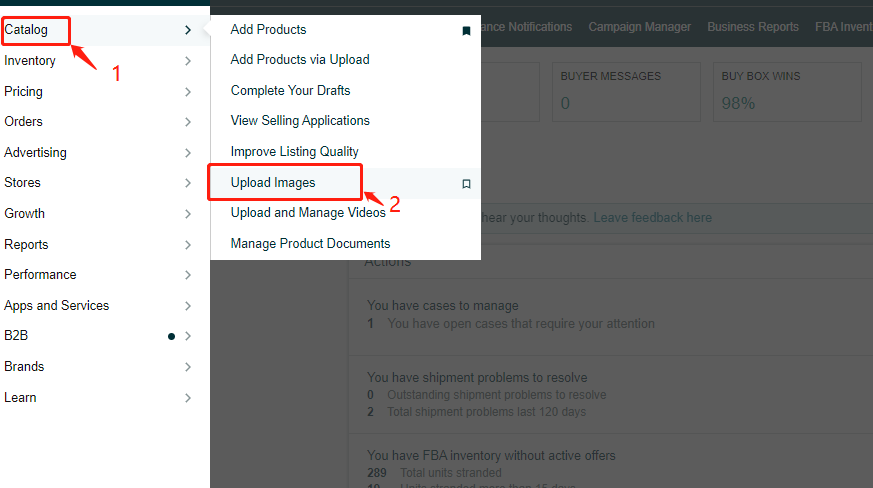Select View Selling Applications
The width and height of the screenshot is (873, 488).
pos(300,120)
